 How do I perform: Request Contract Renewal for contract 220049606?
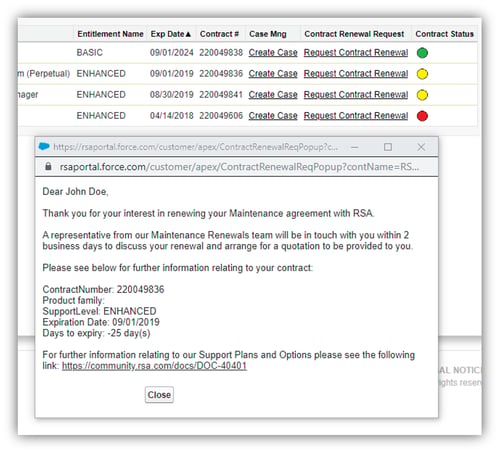356,116
